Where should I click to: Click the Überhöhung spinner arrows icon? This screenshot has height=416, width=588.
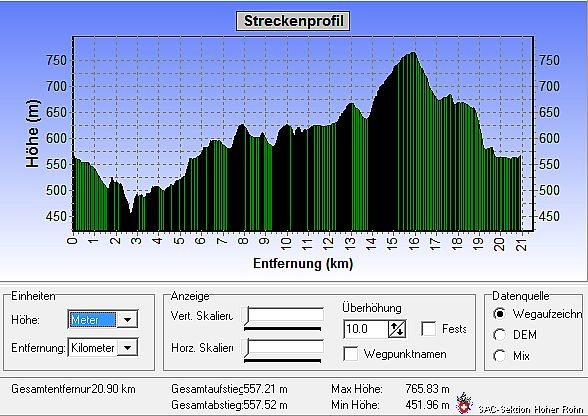point(397,329)
